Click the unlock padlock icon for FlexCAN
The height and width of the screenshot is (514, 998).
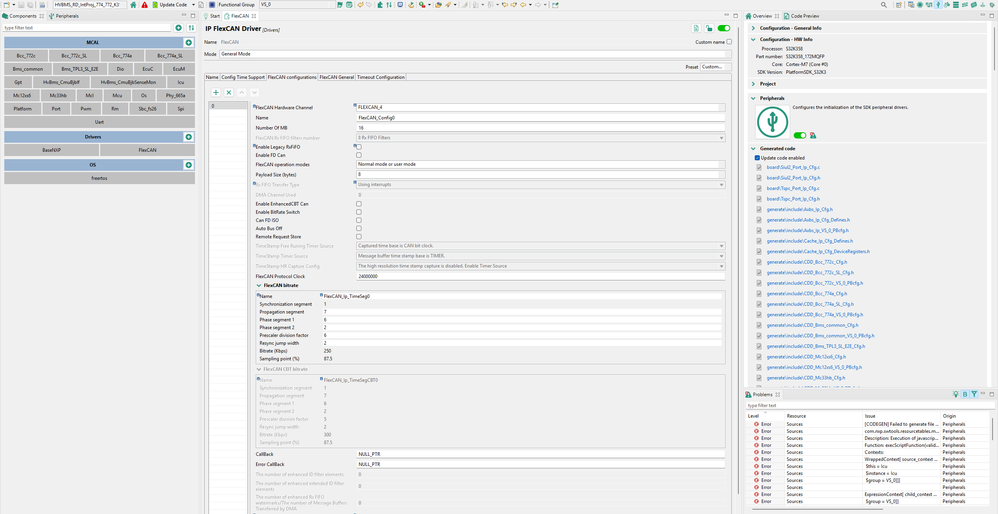(708, 29)
